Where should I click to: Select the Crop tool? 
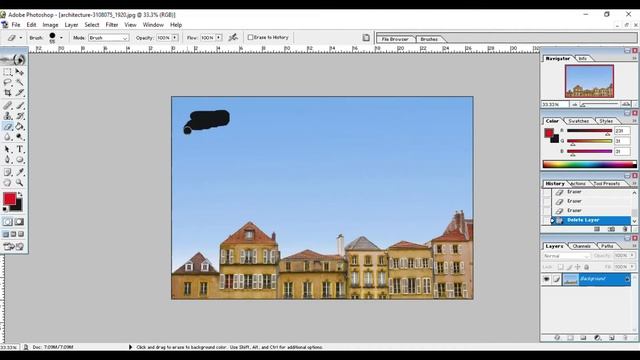7,93
